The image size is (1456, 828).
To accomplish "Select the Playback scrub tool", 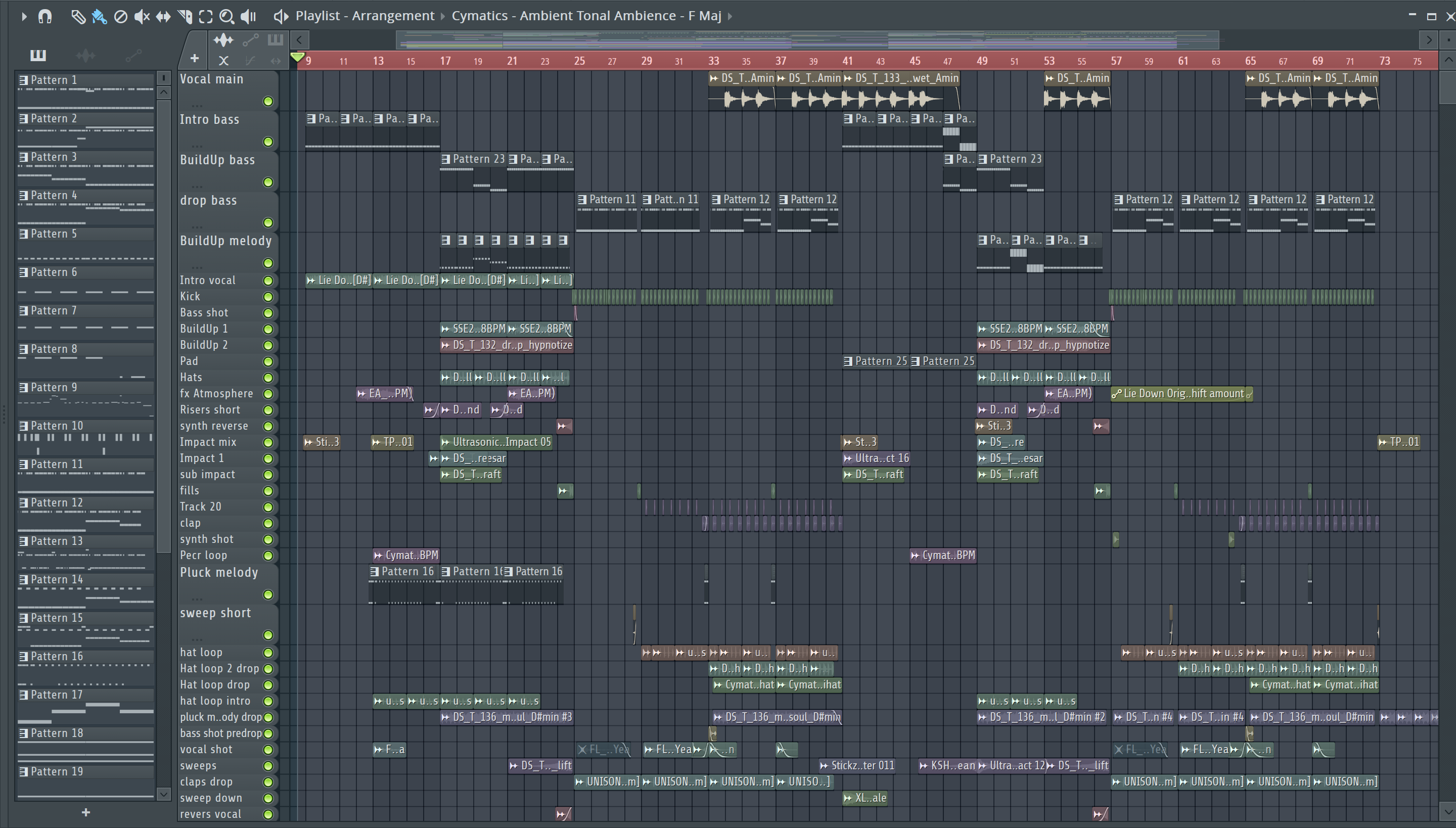I will click(x=249, y=17).
